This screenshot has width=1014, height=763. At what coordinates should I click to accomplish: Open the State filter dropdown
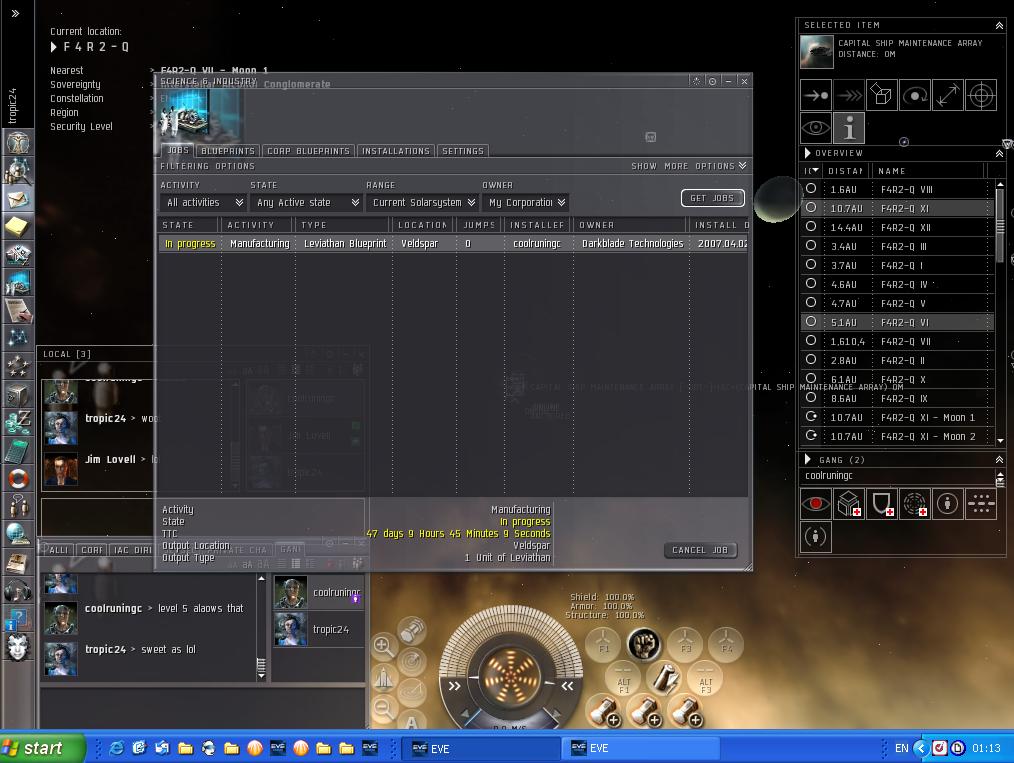coord(307,202)
